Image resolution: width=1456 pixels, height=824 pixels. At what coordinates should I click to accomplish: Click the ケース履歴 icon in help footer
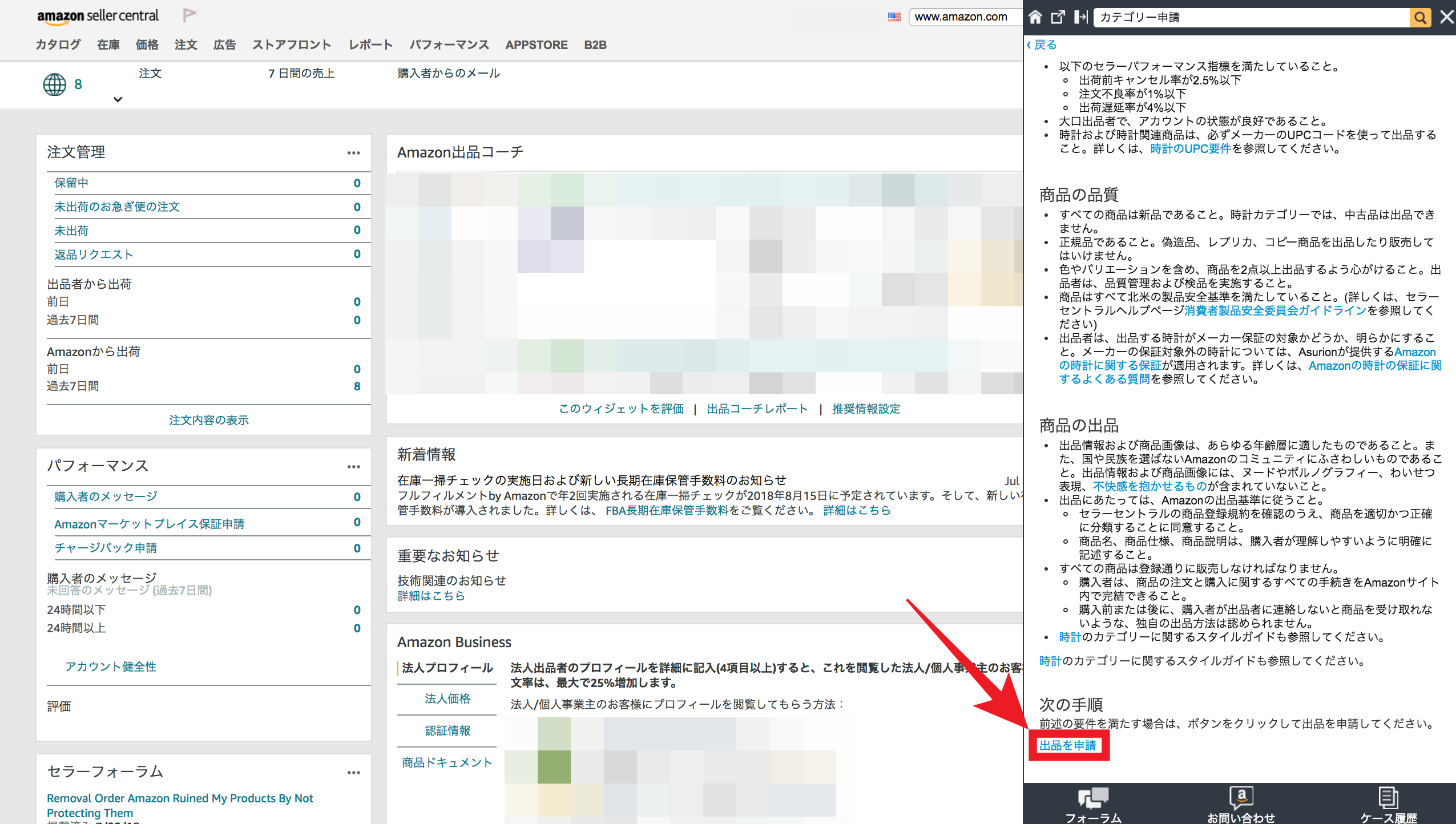pos(1388,798)
